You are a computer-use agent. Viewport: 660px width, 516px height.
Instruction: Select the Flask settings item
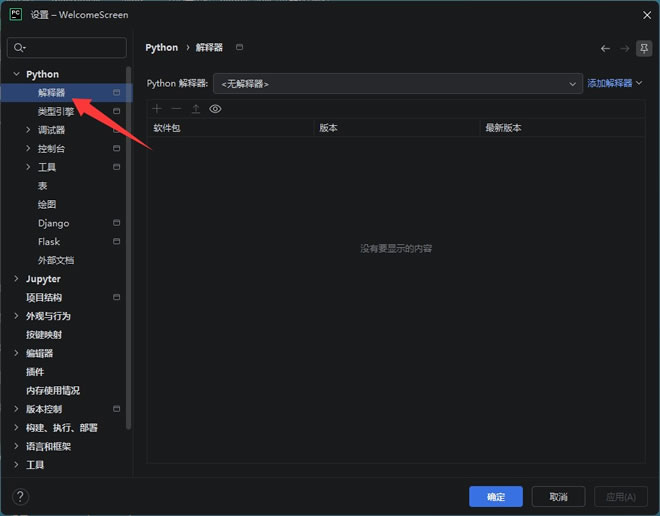pos(49,242)
